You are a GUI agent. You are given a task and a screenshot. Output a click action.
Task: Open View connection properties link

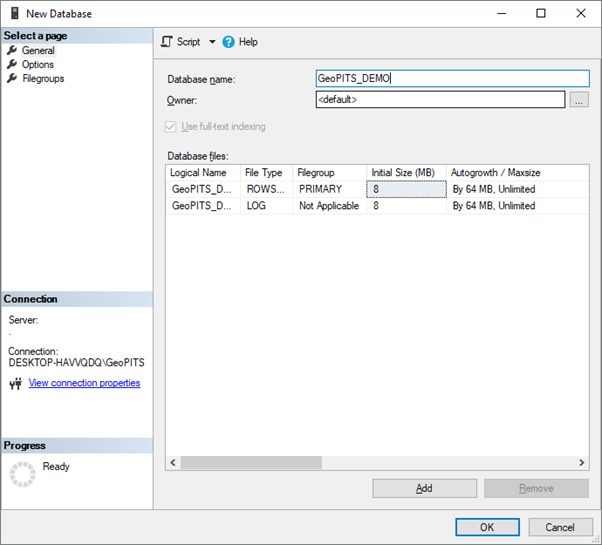84,383
